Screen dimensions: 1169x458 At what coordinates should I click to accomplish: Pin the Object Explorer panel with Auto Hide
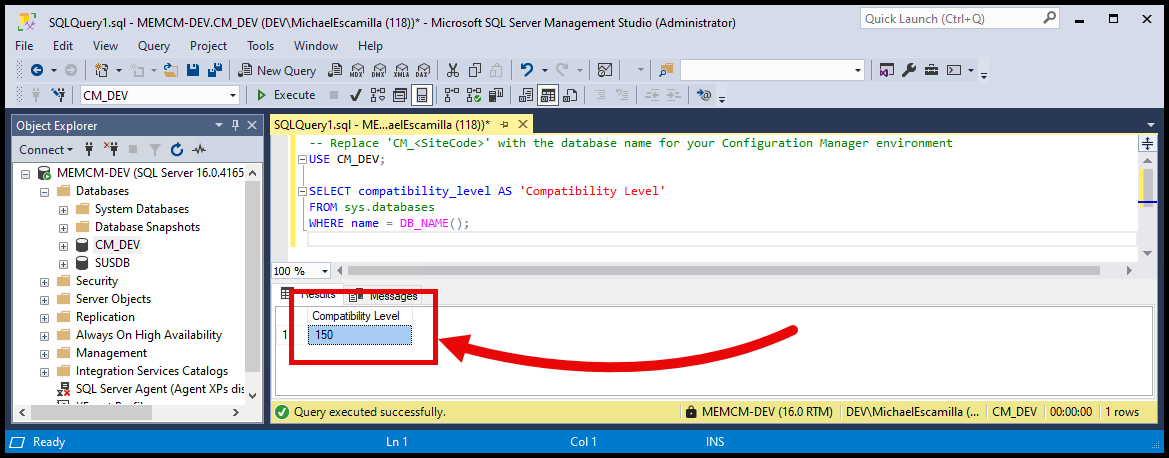point(236,125)
